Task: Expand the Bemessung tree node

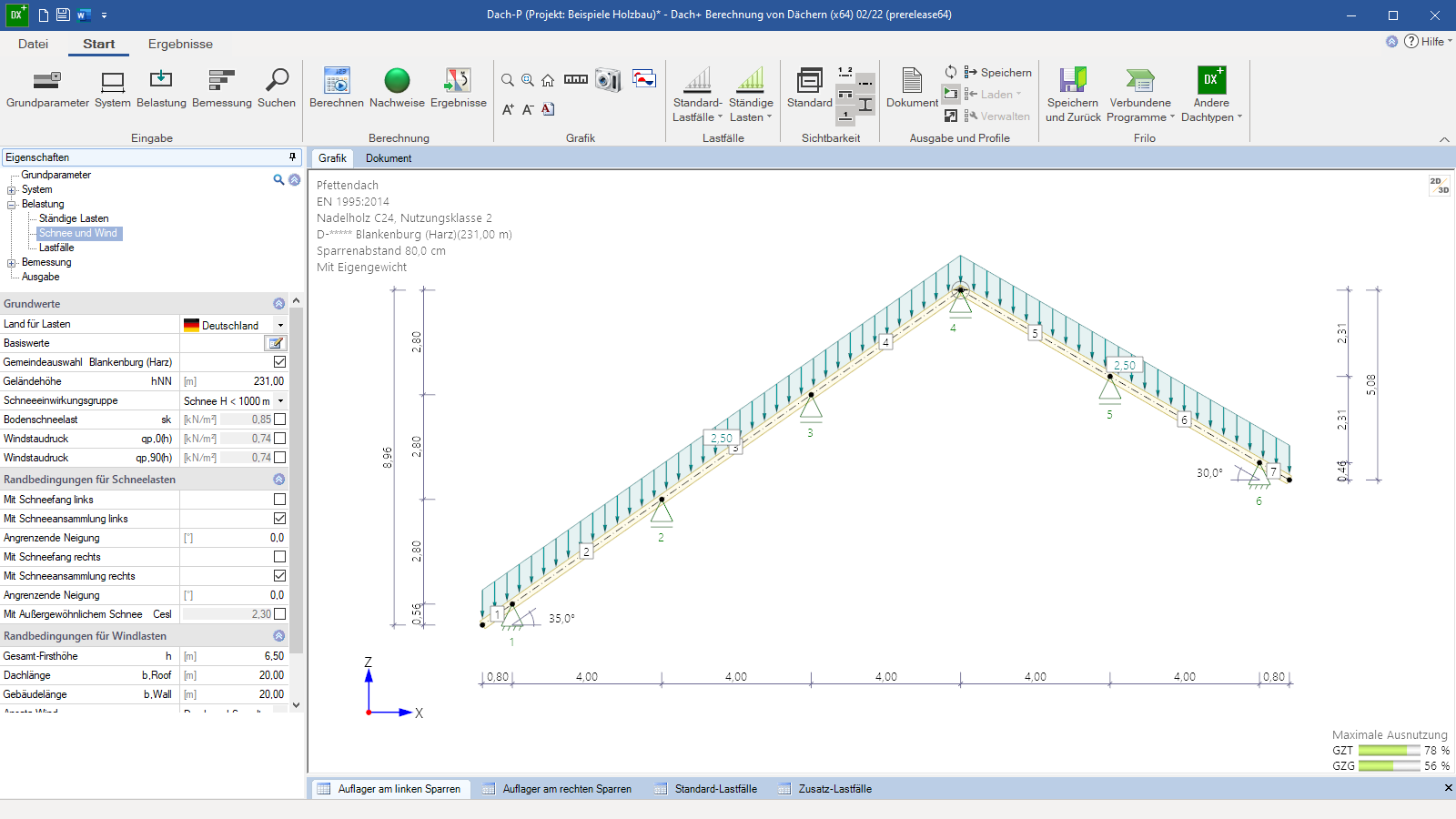Action: [x=12, y=263]
